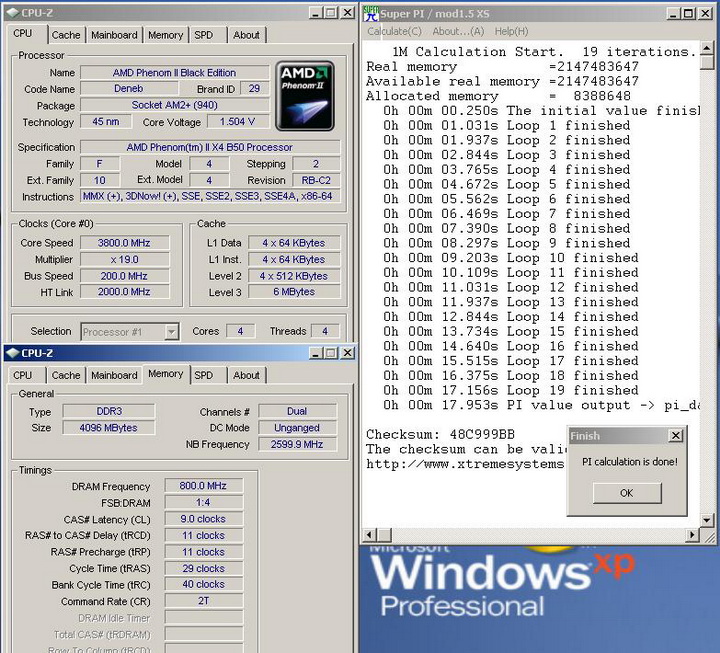Click the Super PI vertical scrollbar thumb
Image resolution: width=720 pixels, height=653 pixels.
pyautogui.click(x=707, y=62)
